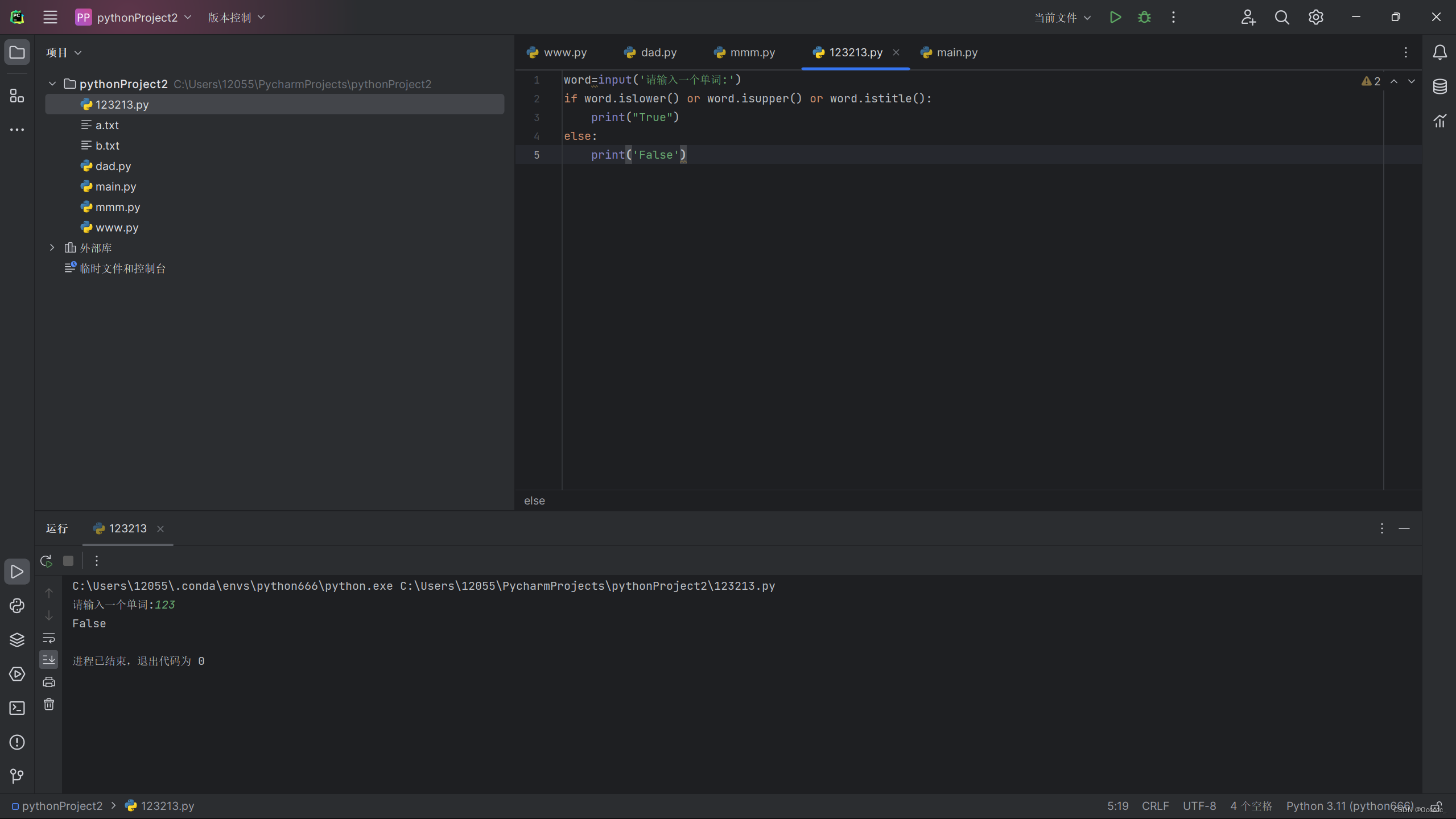The image size is (1456, 819).
Task: Toggle the Project tool window folder icon
Action: point(17,52)
